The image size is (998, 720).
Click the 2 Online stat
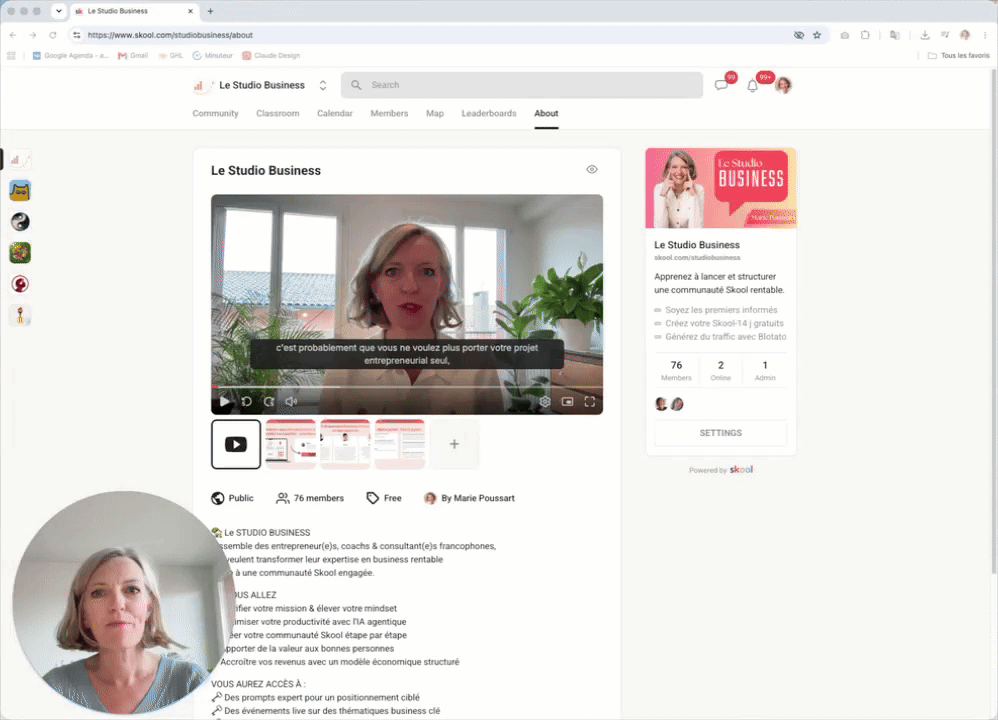pos(720,370)
